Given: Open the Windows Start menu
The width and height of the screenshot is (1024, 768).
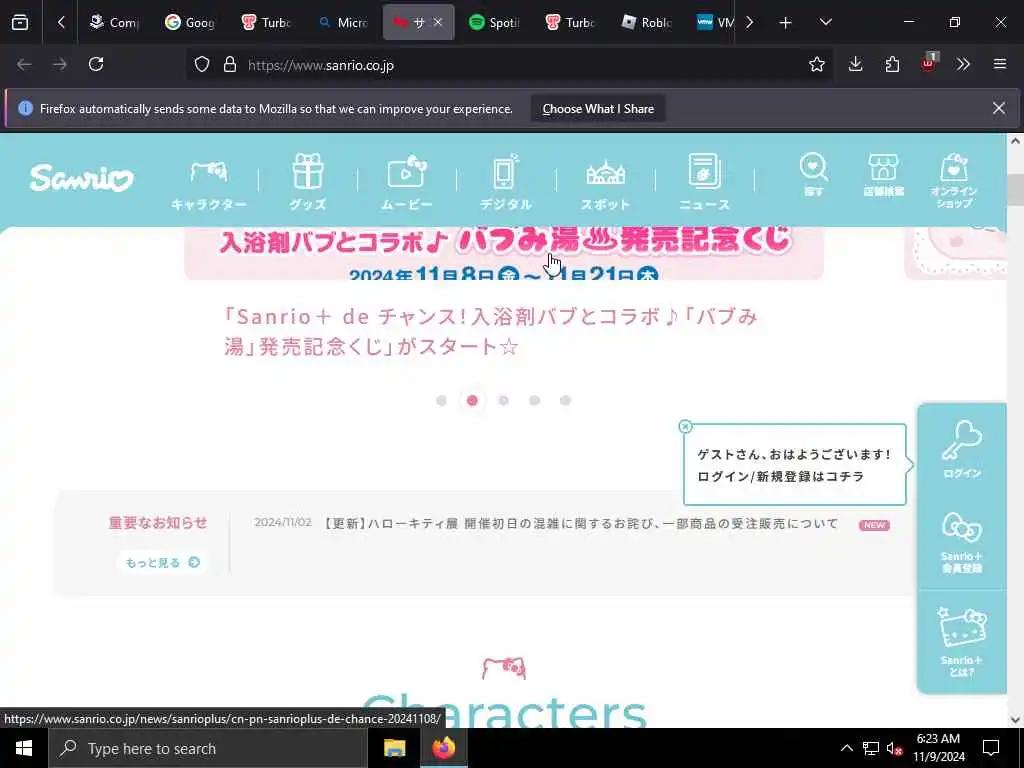Looking at the screenshot, I should tap(24, 748).
